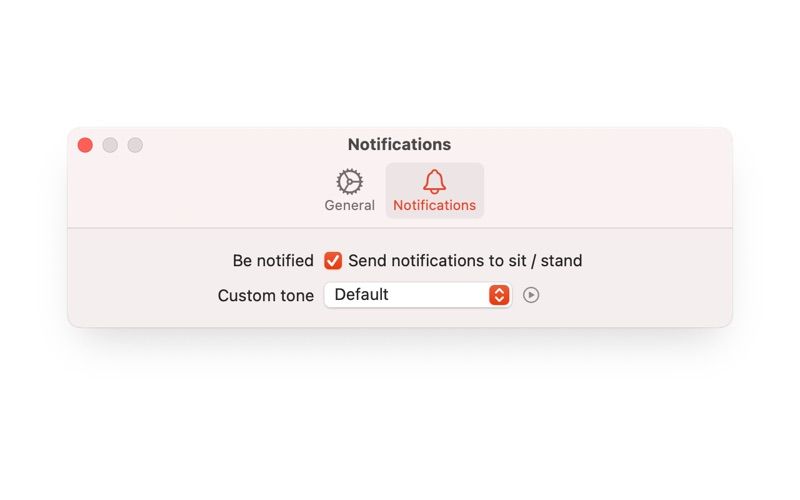The height and width of the screenshot is (500, 800).
Task: Click the "Be notified" setting label
Action: coord(273,261)
